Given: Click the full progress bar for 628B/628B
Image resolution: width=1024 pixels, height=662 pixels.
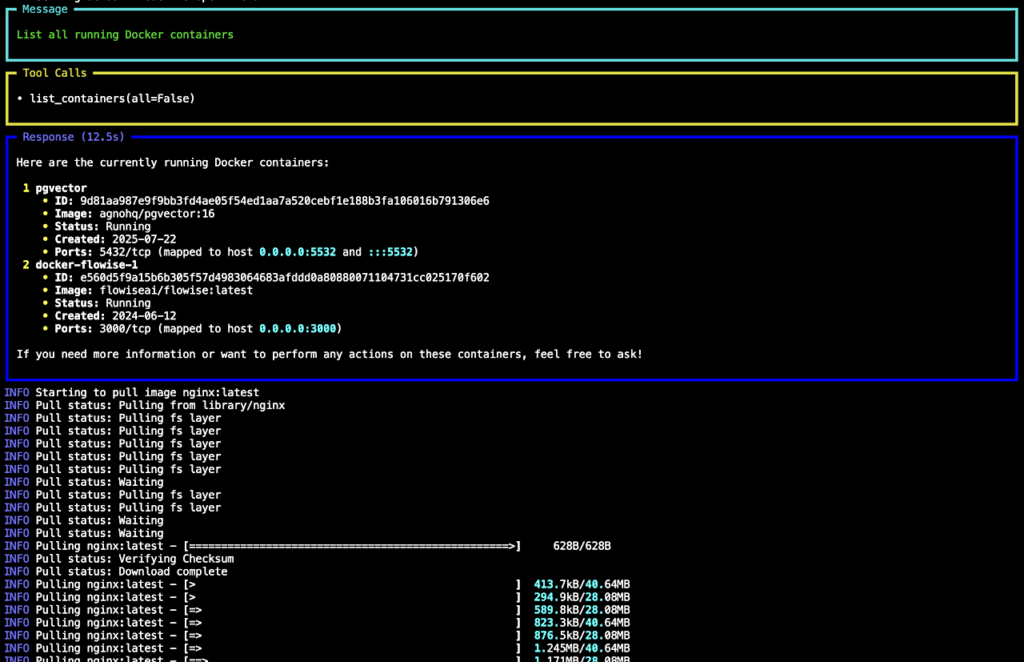Looking at the screenshot, I should [x=352, y=546].
